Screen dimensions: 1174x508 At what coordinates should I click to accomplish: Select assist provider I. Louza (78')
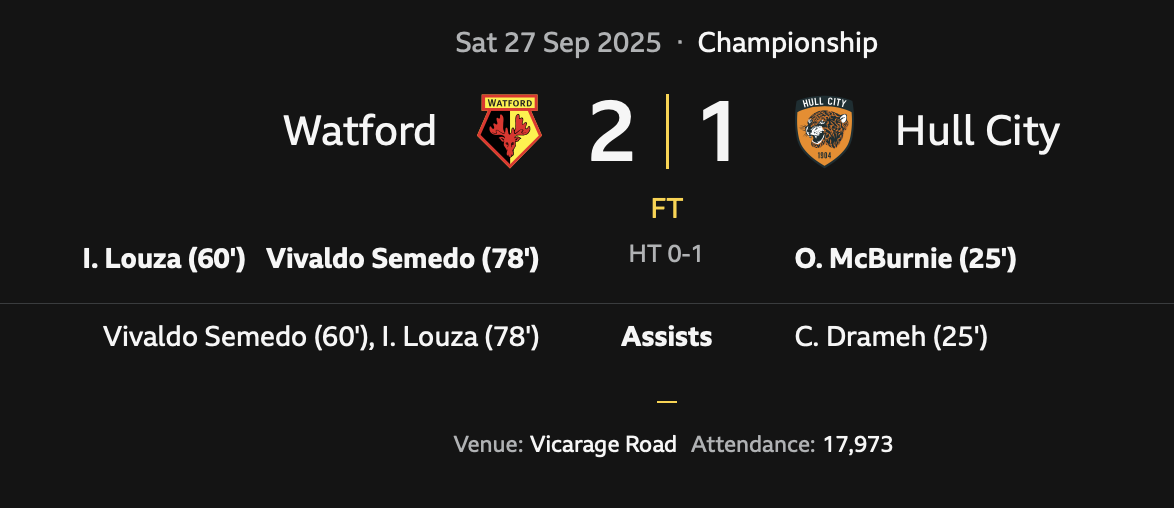(461, 337)
